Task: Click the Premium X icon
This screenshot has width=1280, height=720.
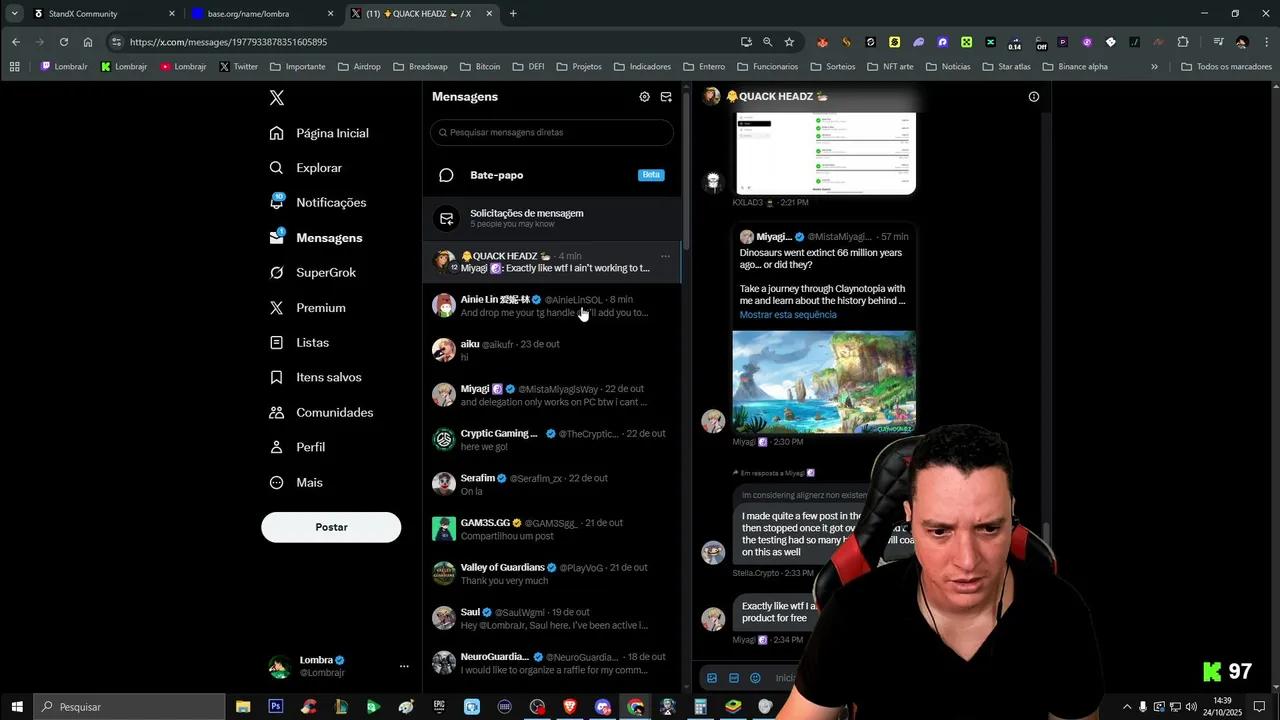Action: [277, 308]
